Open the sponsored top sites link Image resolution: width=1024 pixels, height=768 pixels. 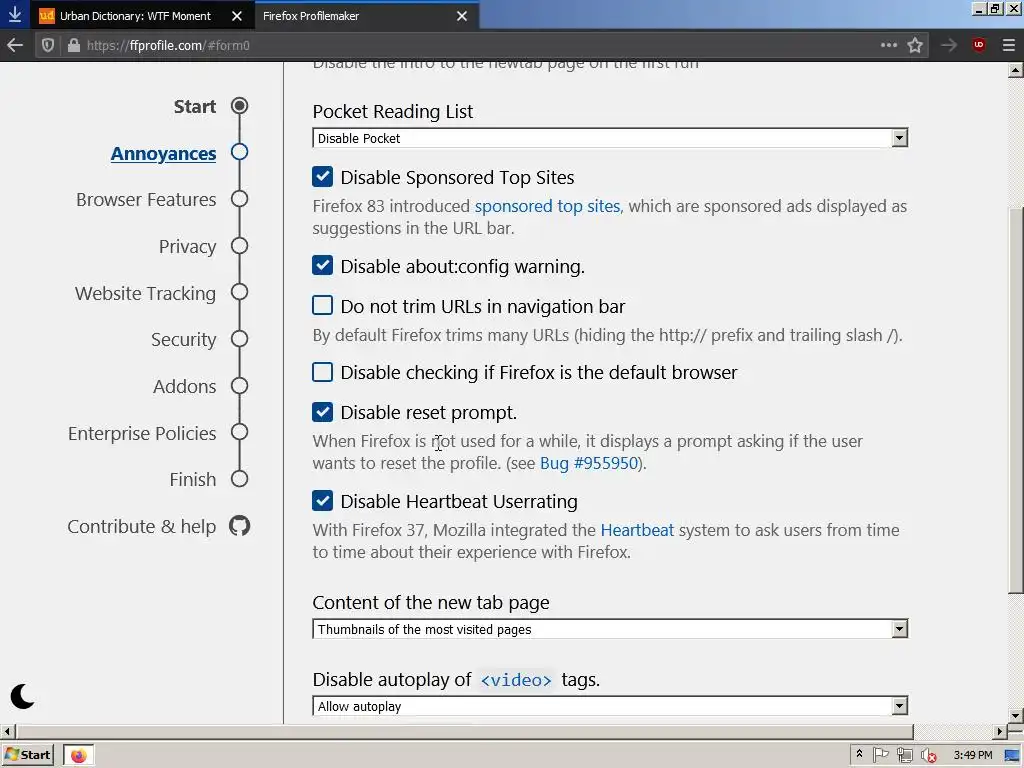[547, 206]
